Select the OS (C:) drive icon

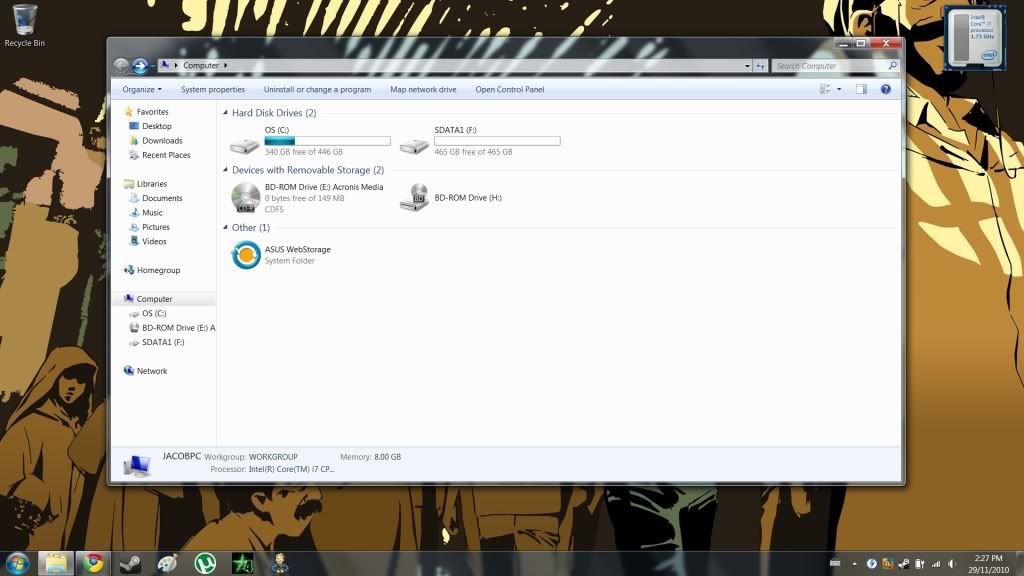click(245, 144)
